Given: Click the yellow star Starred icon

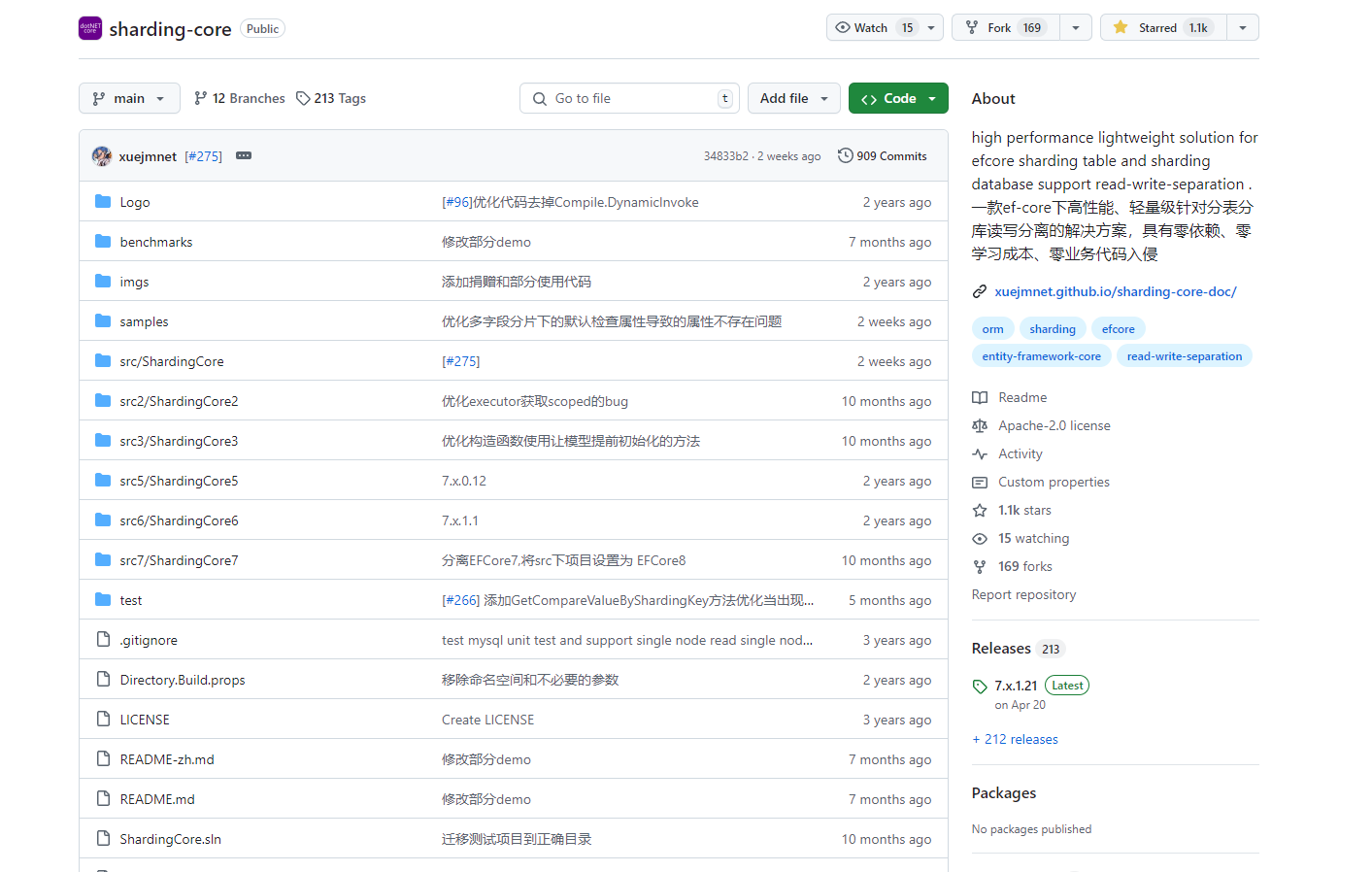Looking at the screenshot, I should 1121,27.
